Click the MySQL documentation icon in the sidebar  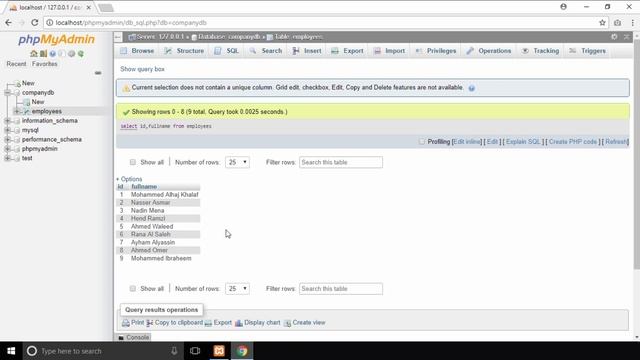[x=62, y=53]
